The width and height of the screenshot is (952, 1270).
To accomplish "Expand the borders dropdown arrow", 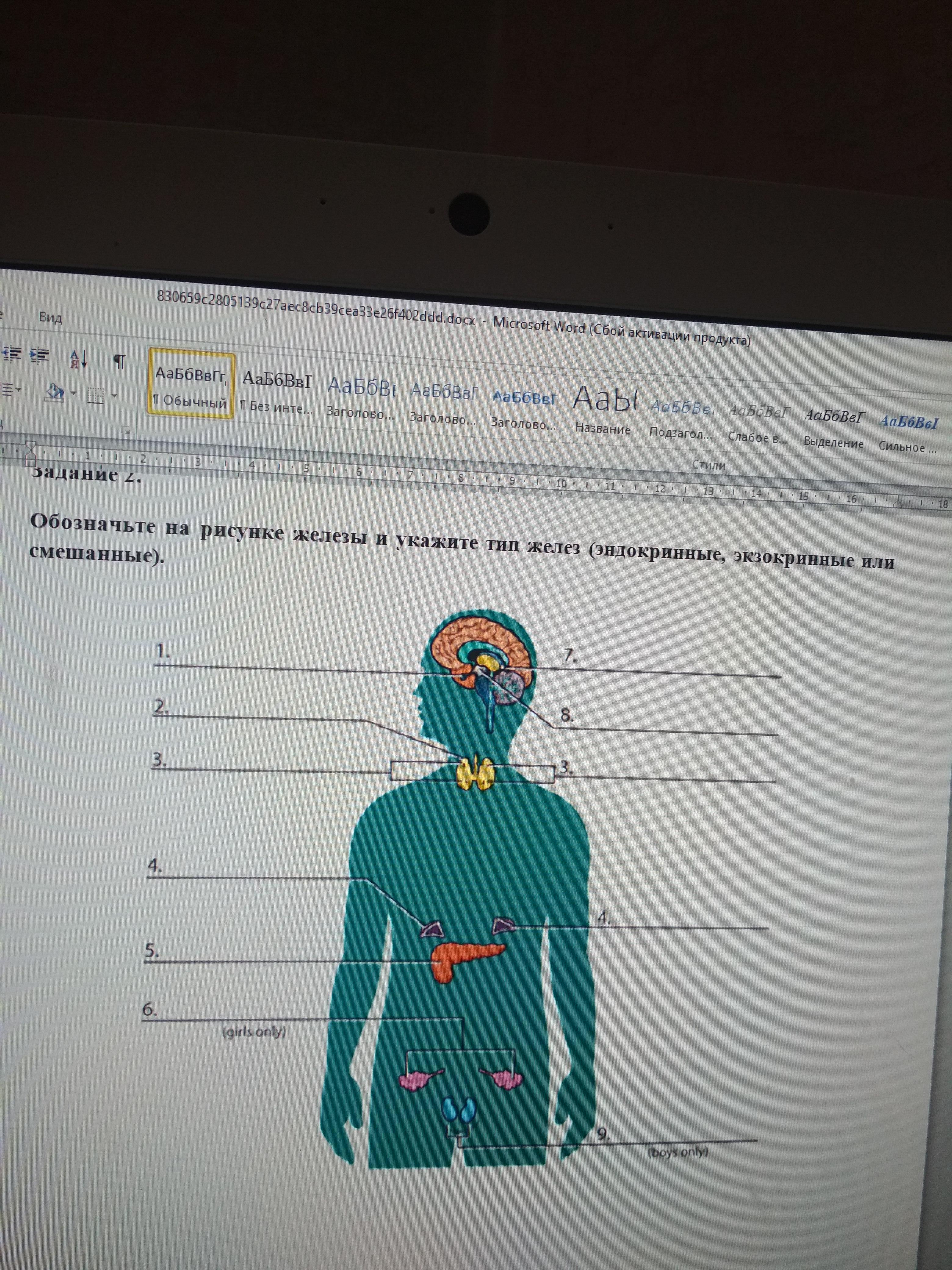I will pos(114,396).
